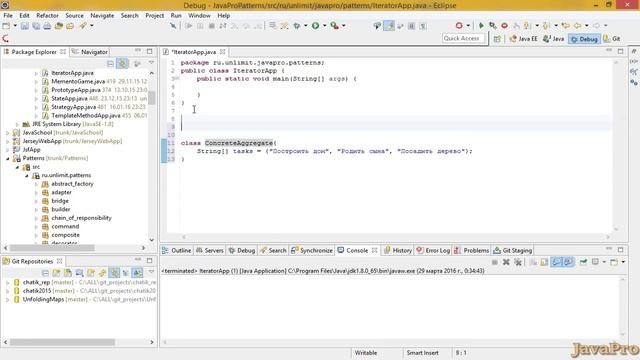Click the Run External Tools icon
Viewport: 640px width, 360px height.
coord(334,26)
